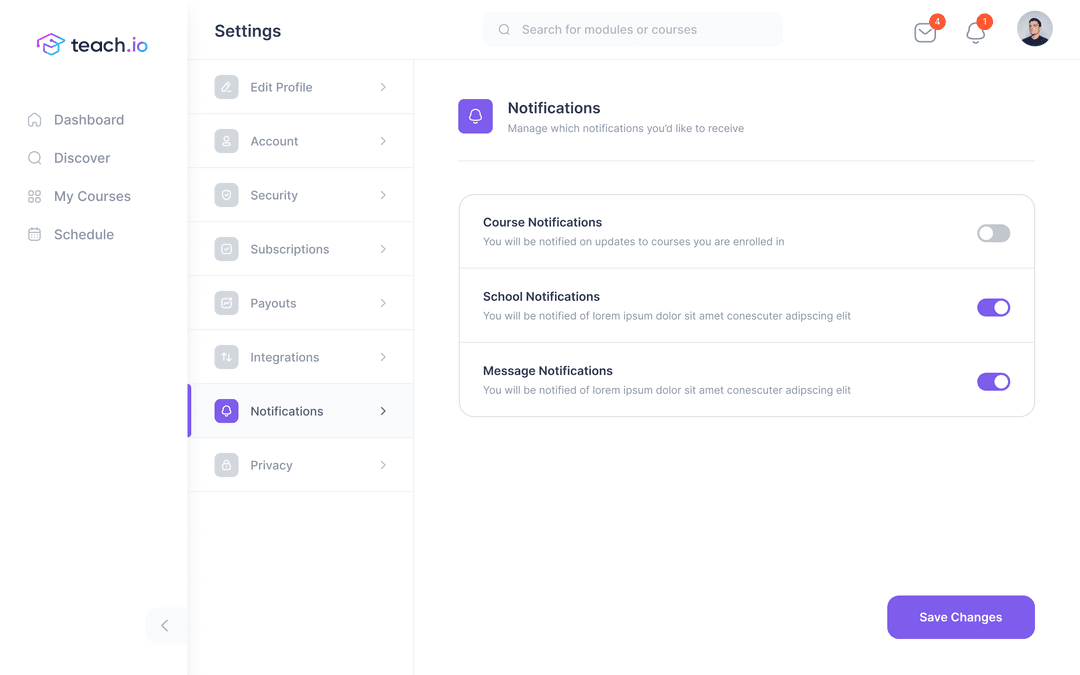Click the Save Changes button
Viewport: 1080px width, 675px height.
click(960, 617)
